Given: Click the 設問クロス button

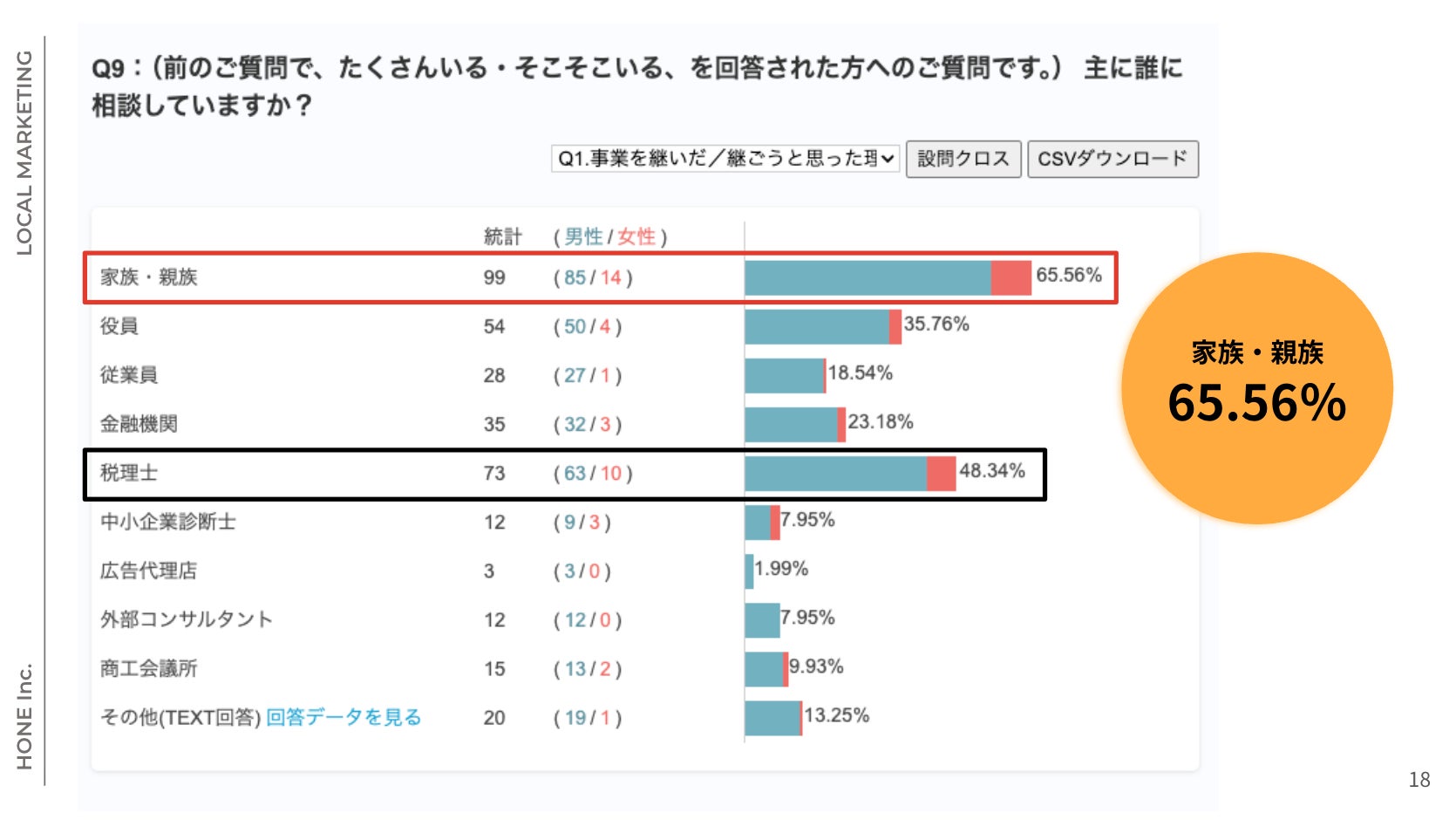Looking at the screenshot, I should coord(963,159).
